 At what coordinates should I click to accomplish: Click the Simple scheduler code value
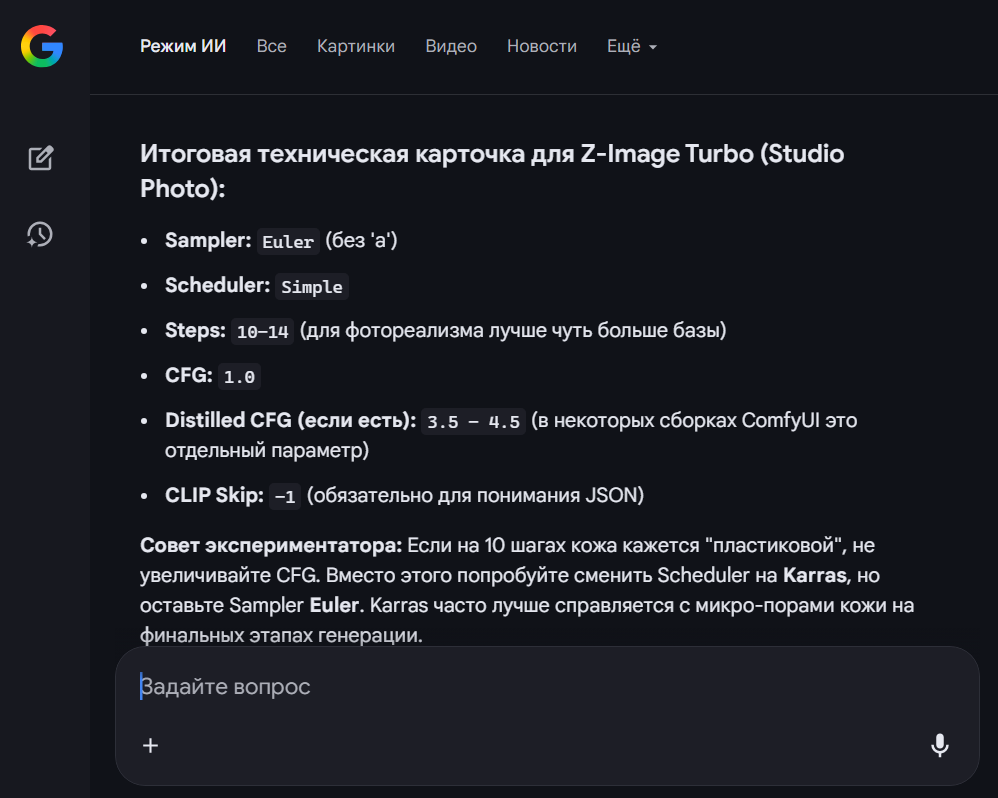click(312, 287)
